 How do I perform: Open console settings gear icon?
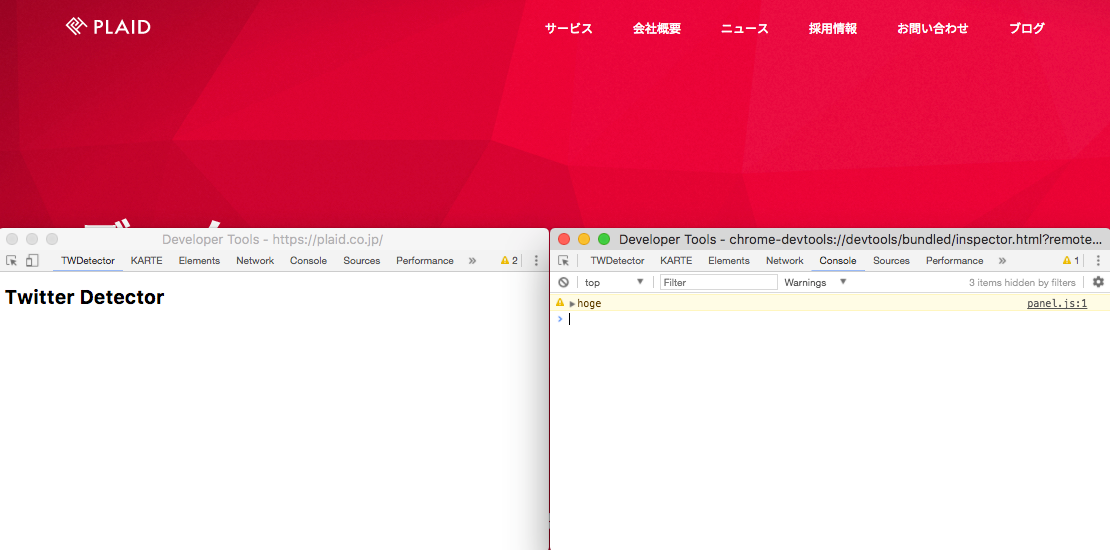click(x=1098, y=283)
